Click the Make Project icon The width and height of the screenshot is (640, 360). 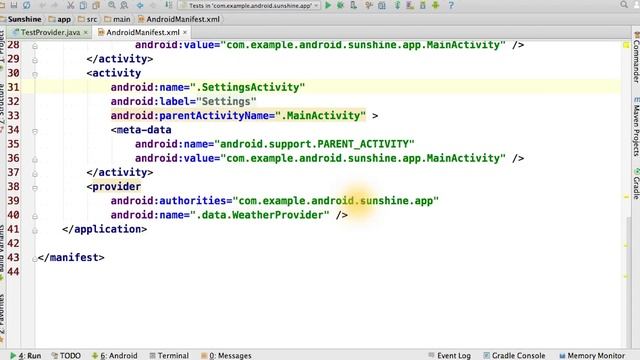click(x=169, y=5)
